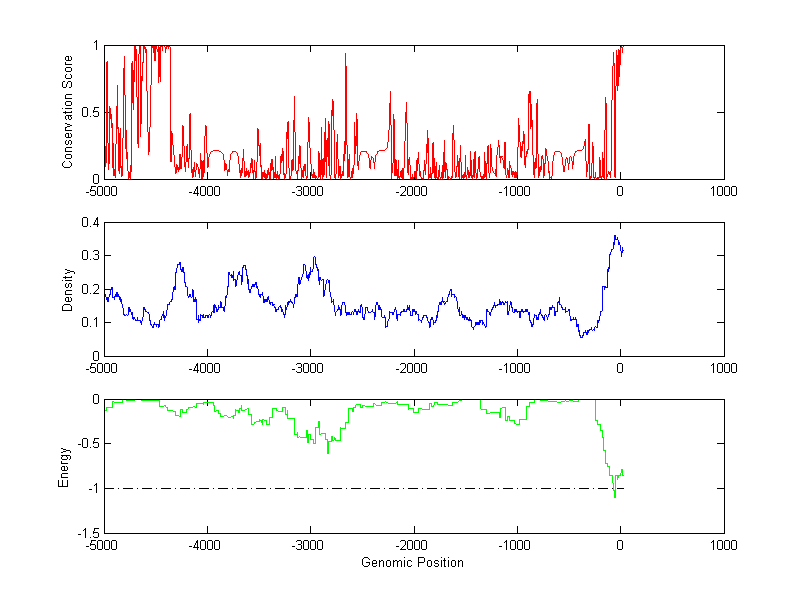The height and width of the screenshot is (599, 800).
Task: Click the 1000 tick label below Energy plot
Action: click(x=723, y=546)
